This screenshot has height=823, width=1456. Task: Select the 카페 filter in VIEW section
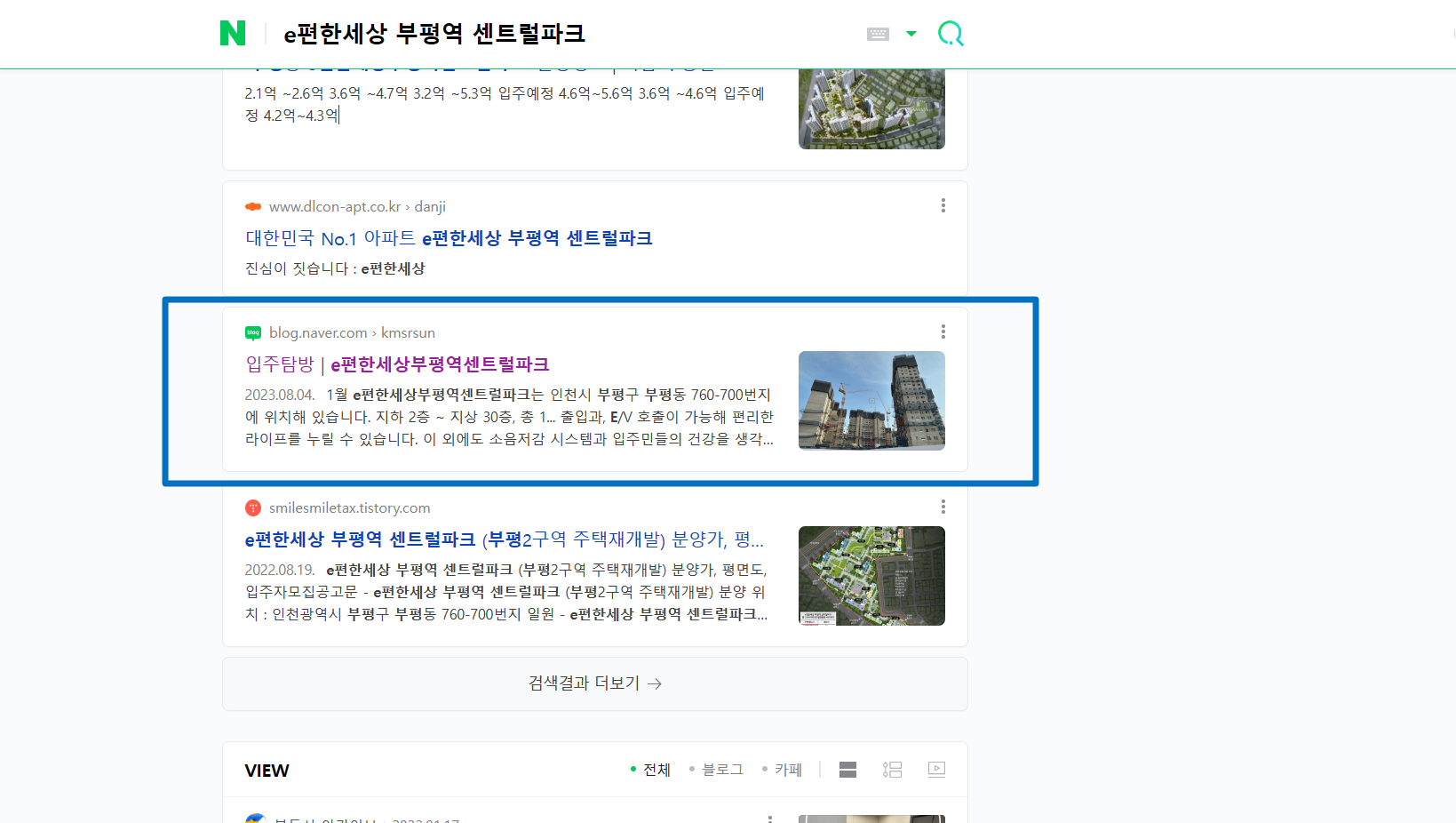click(x=782, y=770)
